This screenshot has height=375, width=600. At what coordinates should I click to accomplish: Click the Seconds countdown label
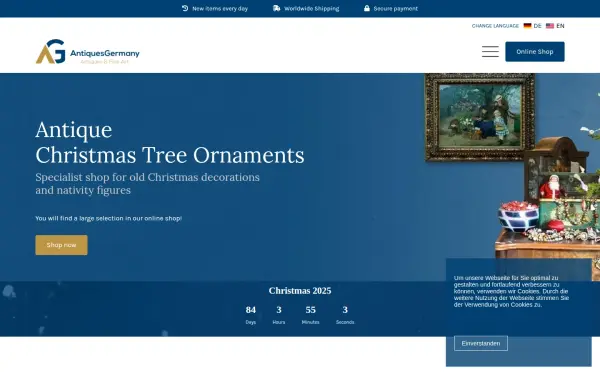(x=345, y=322)
